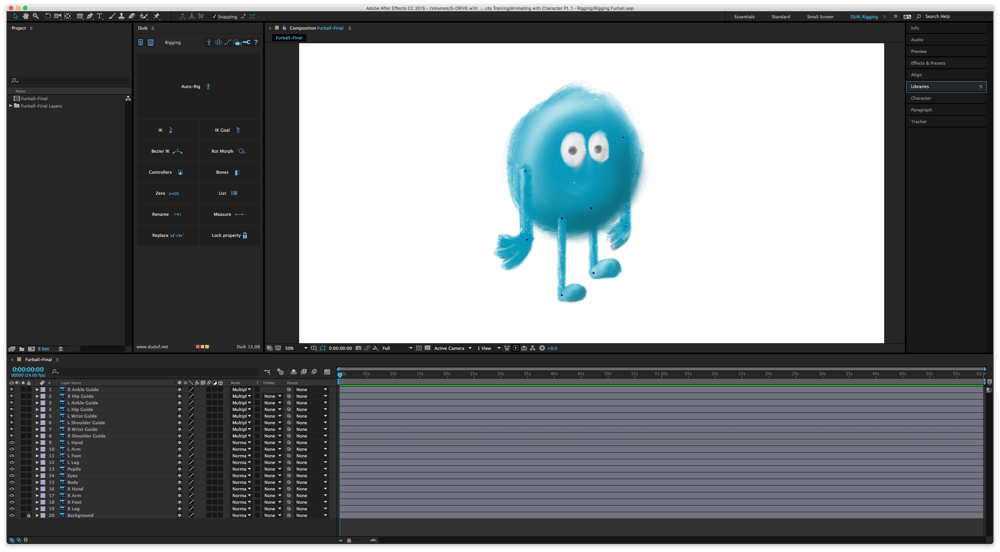This screenshot has height=552, width=1000.
Task: Click Show Channel color management icon
Action: 376,348
